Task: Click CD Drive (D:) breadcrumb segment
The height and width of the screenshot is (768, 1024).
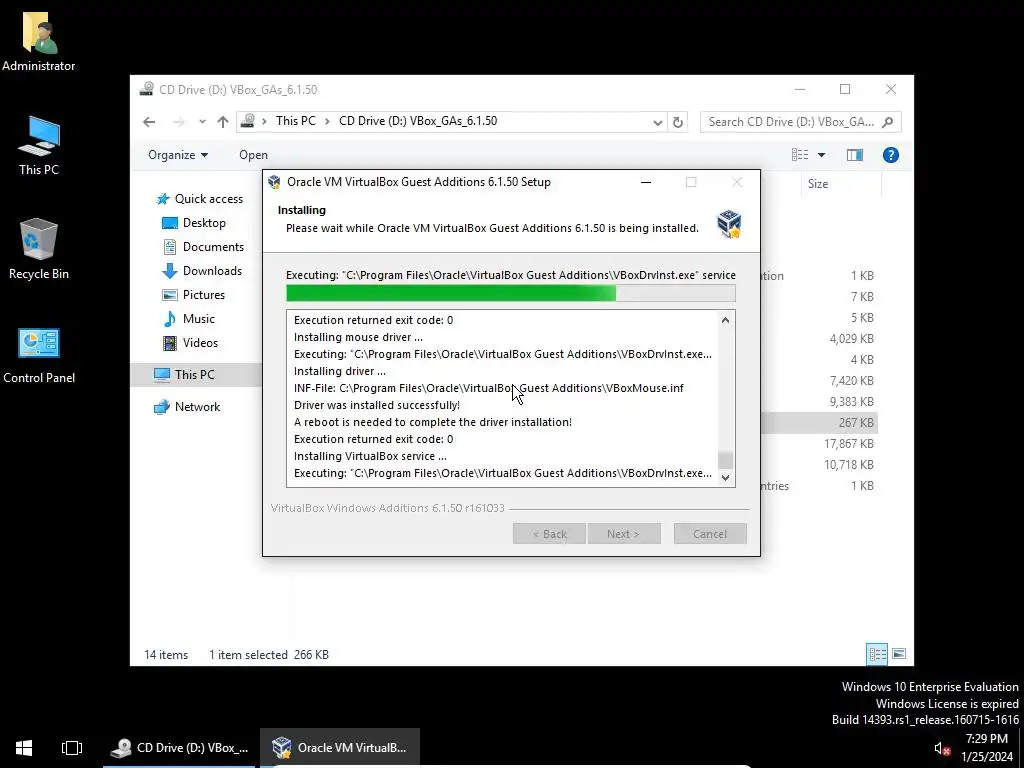Action: coord(418,121)
